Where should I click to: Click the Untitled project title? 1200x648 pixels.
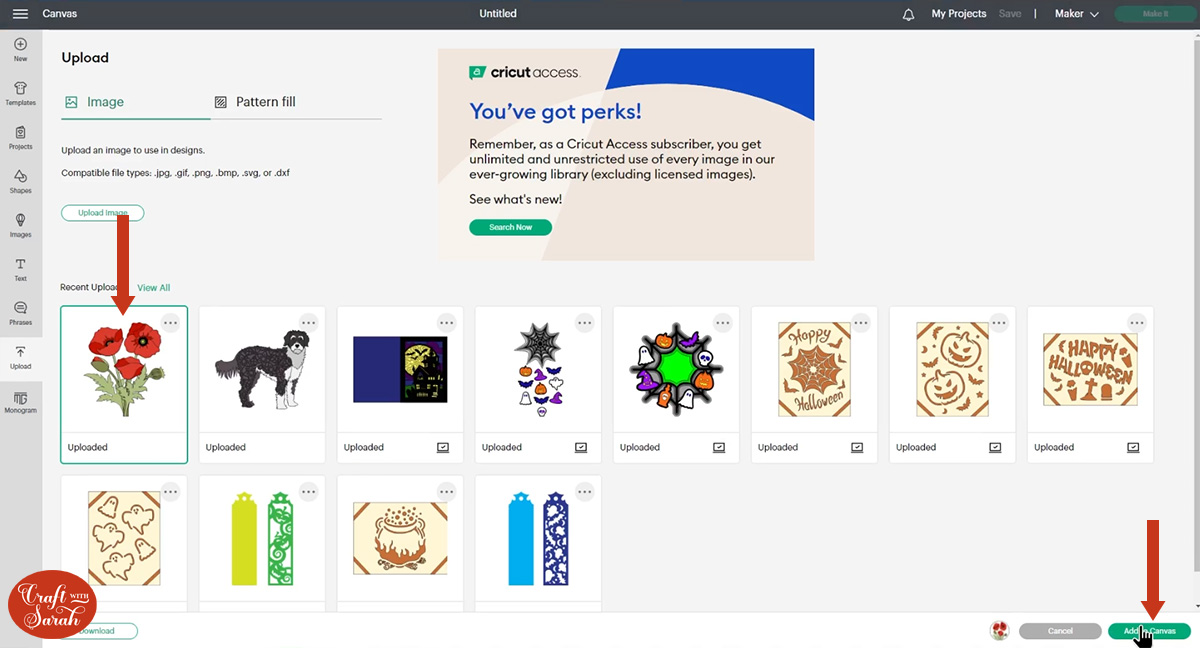coord(498,14)
